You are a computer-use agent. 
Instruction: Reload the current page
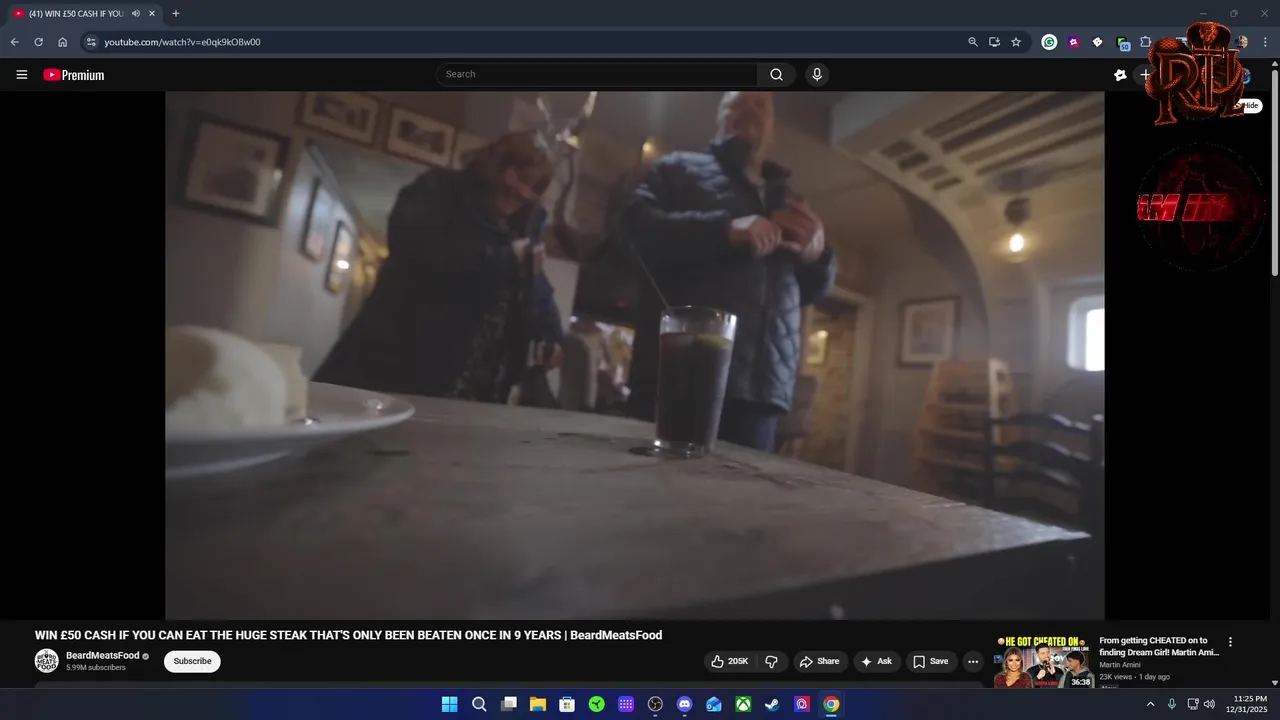(x=38, y=42)
